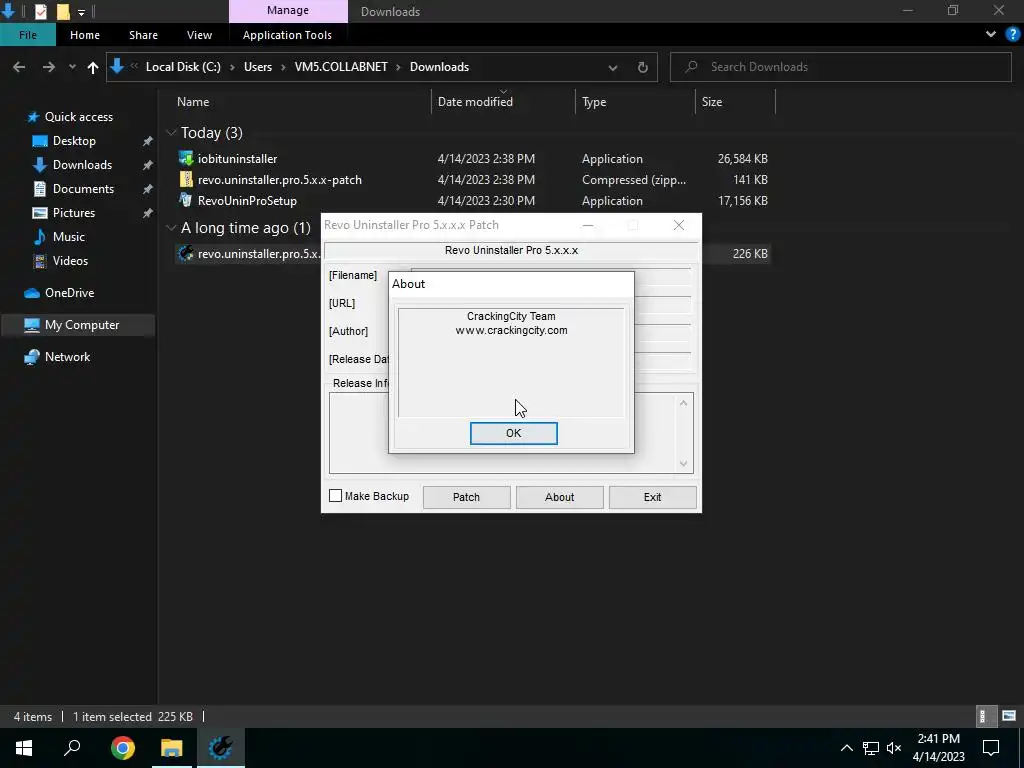
Task: Go forward with the forward arrow
Action: pyautogui.click(x=48, y=67)
